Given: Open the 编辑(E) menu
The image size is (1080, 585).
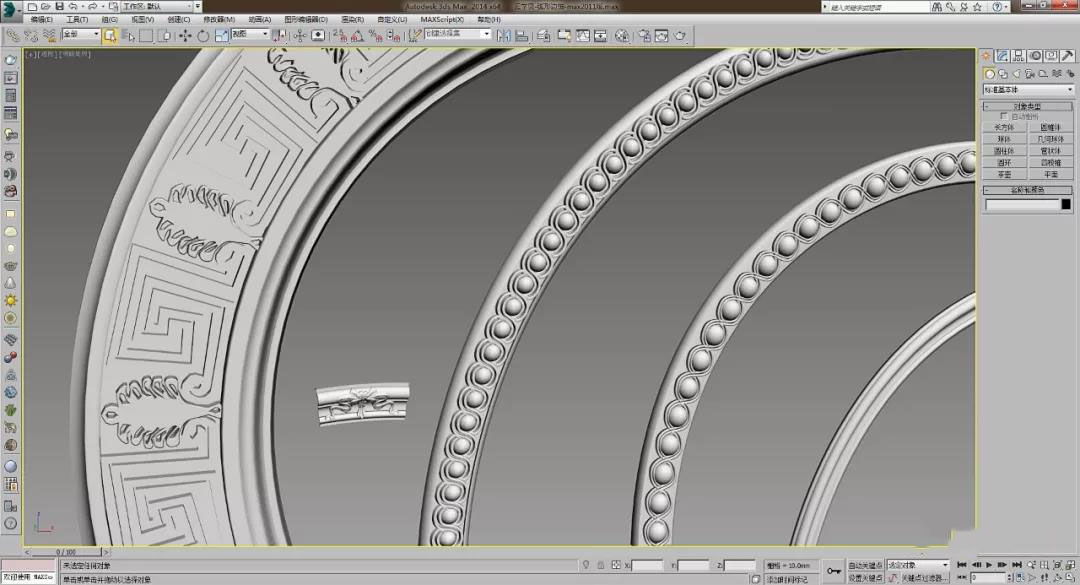Looking at the screenshot, I should [x=41, y=20].
